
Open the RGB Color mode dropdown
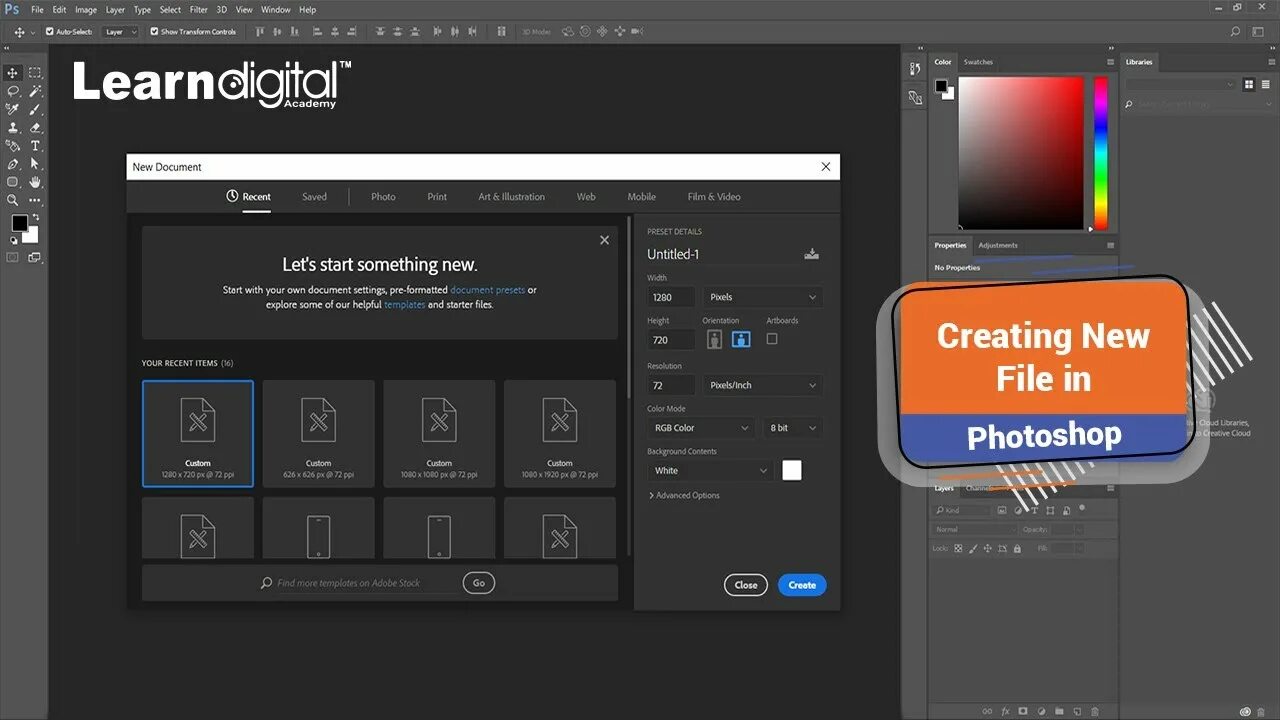click(x=701, y=428)
